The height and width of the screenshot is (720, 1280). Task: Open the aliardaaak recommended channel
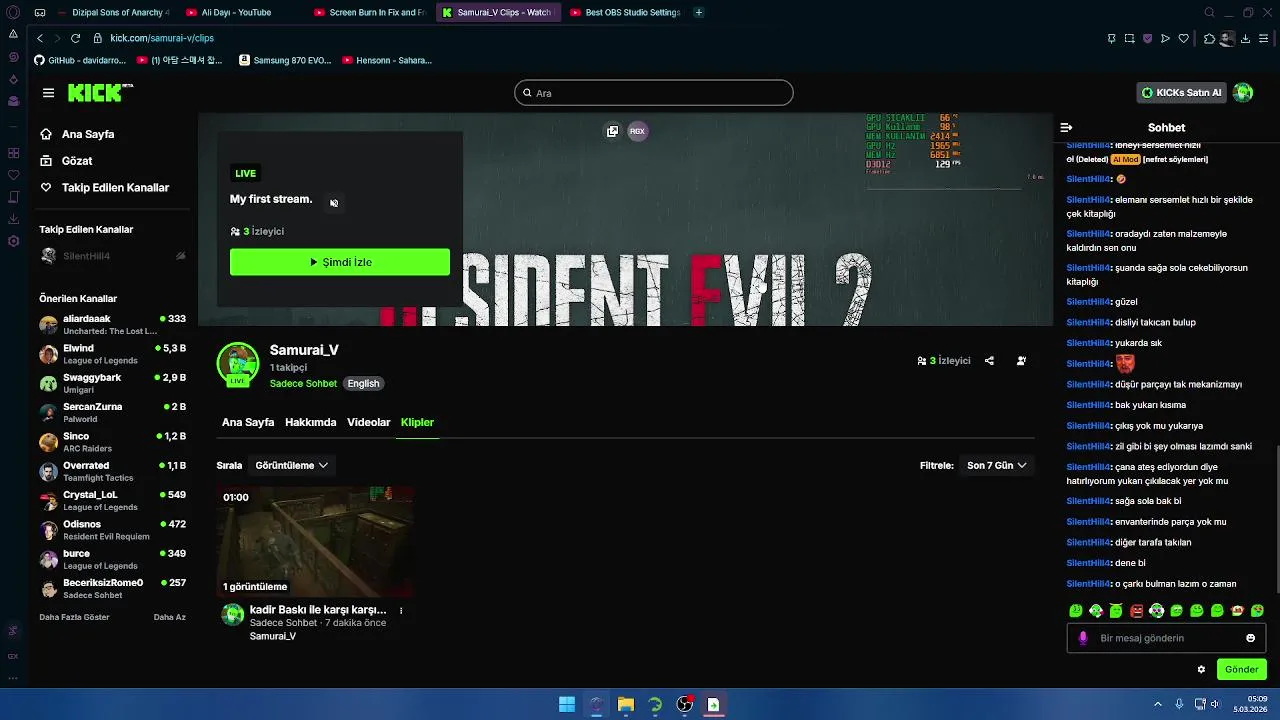pyautogui.click(x=113, y=324)
